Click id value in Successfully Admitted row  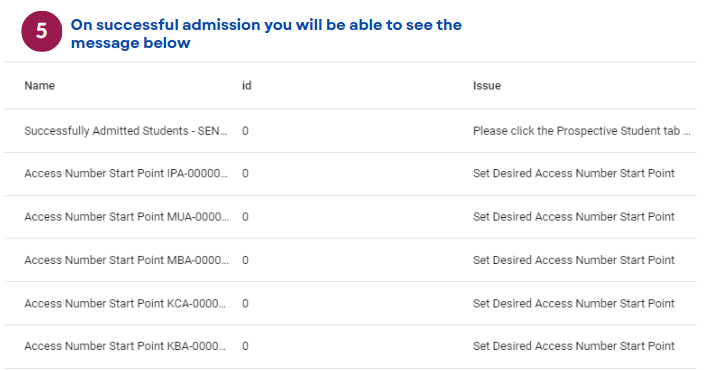coord(245,131)
